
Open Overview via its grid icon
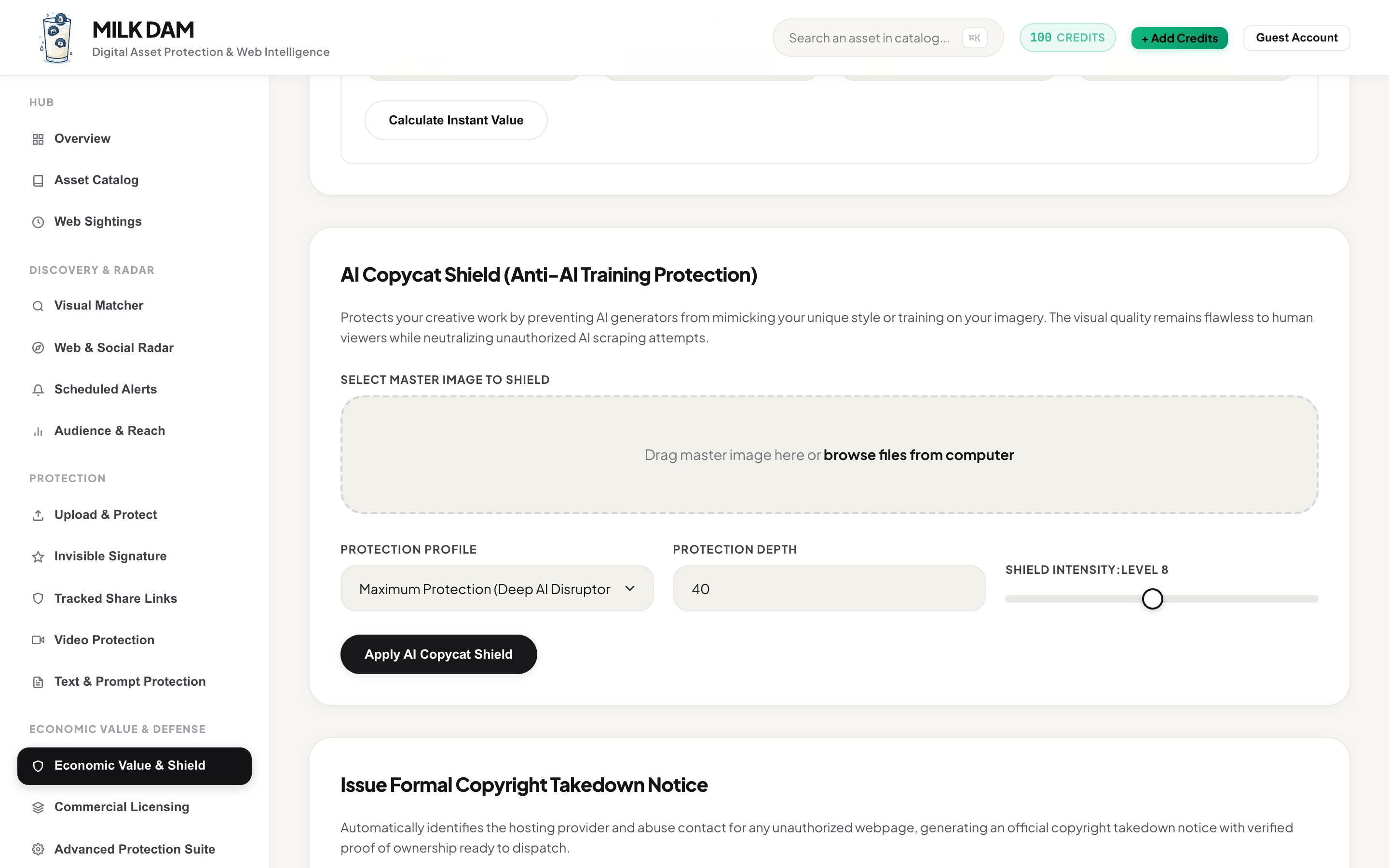pyautogui.click(x=38, y=139)
